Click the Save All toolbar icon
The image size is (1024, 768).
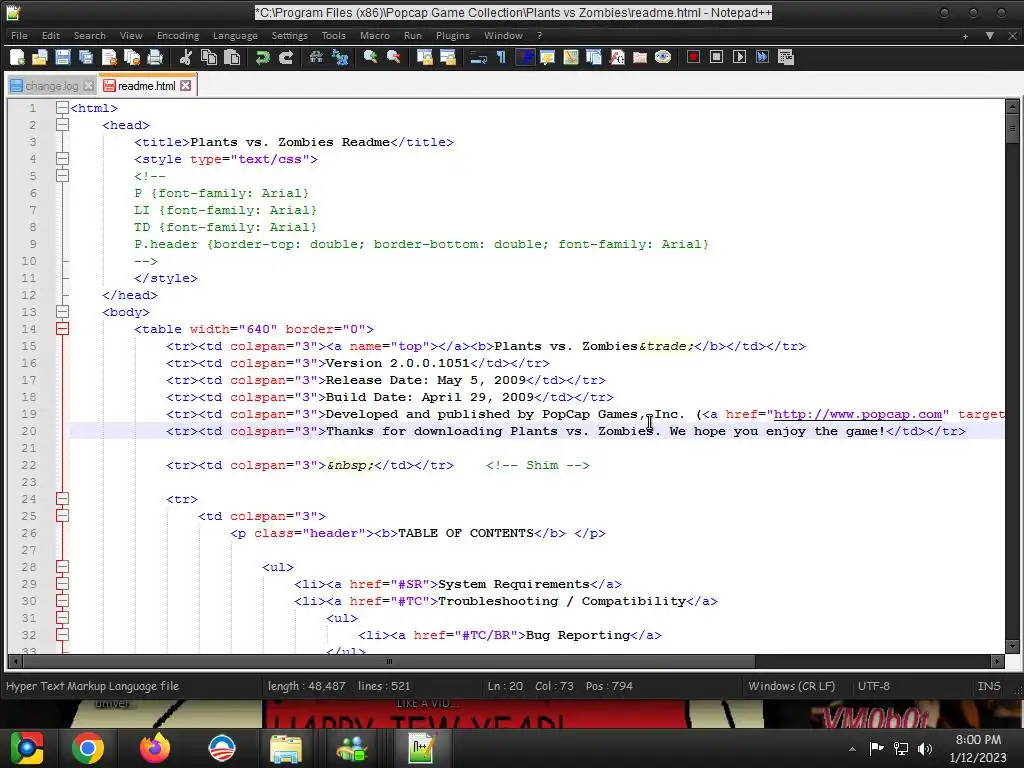pyautogui.click(x=86, y=57)
